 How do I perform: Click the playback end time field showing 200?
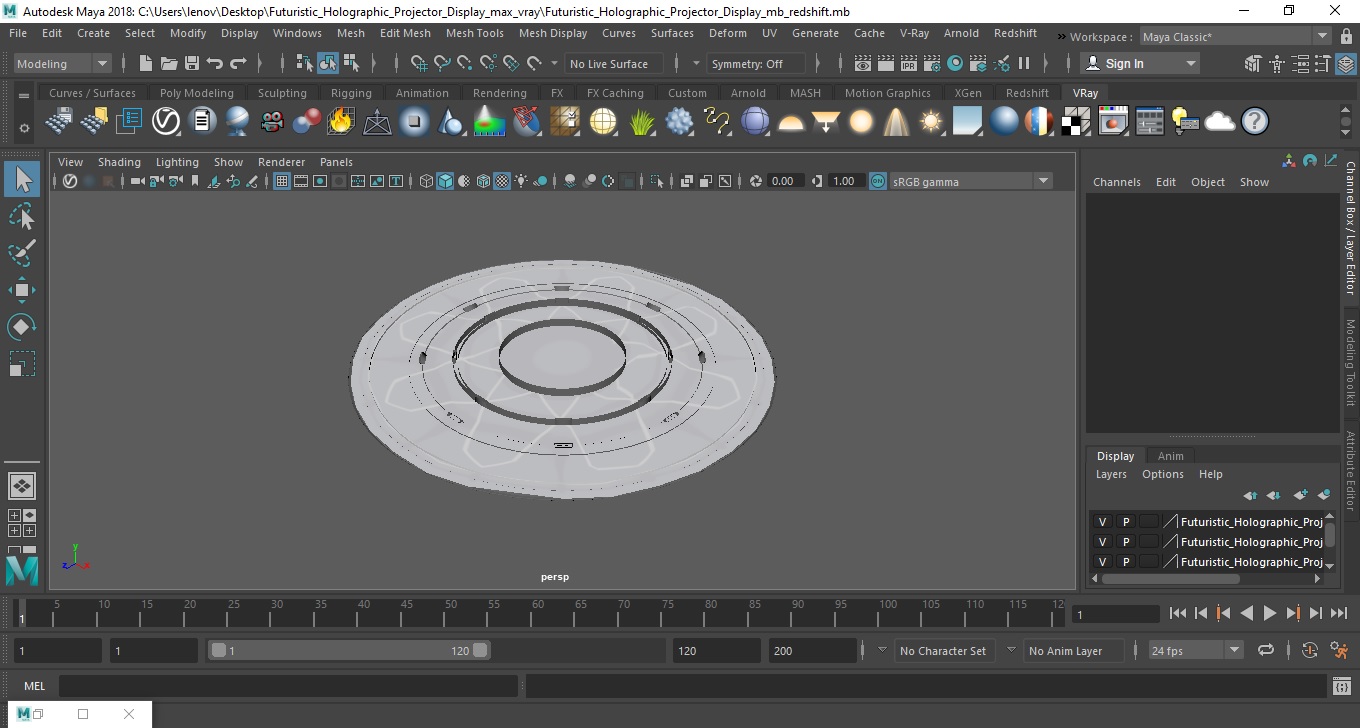pyautogui.click(x=813, y=650)
